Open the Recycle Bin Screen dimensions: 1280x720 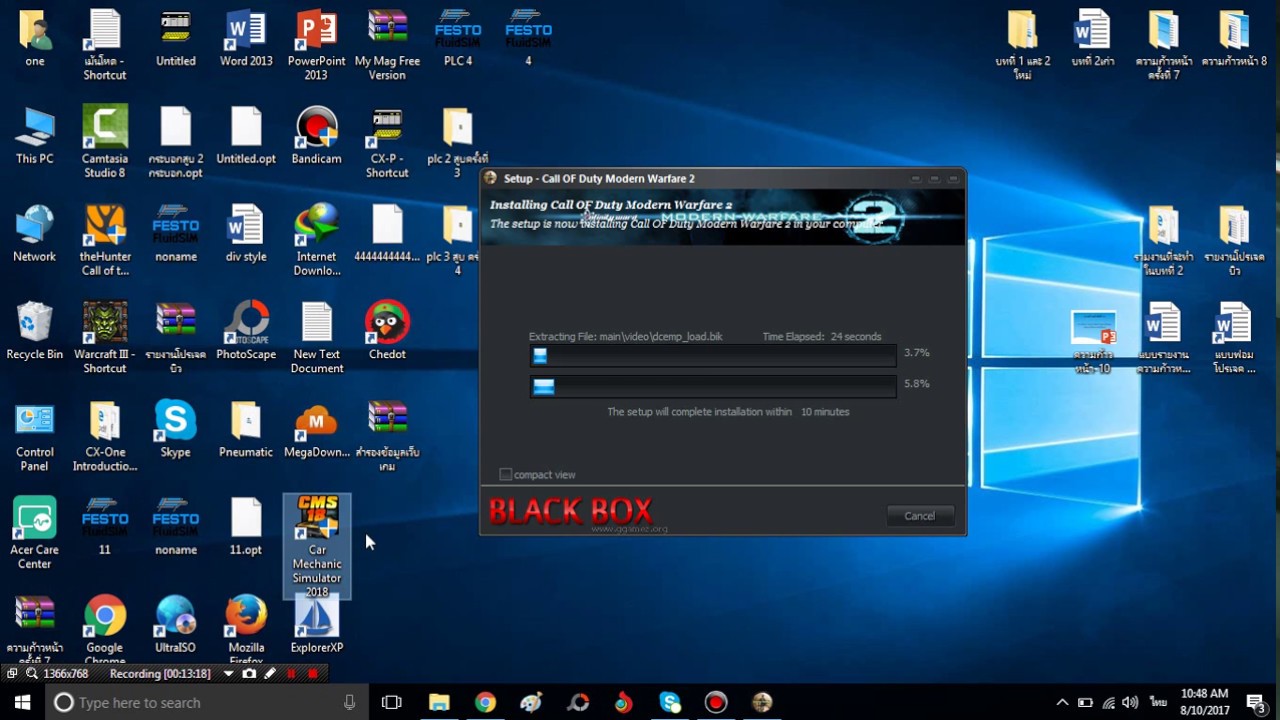(x=35, y=331)
